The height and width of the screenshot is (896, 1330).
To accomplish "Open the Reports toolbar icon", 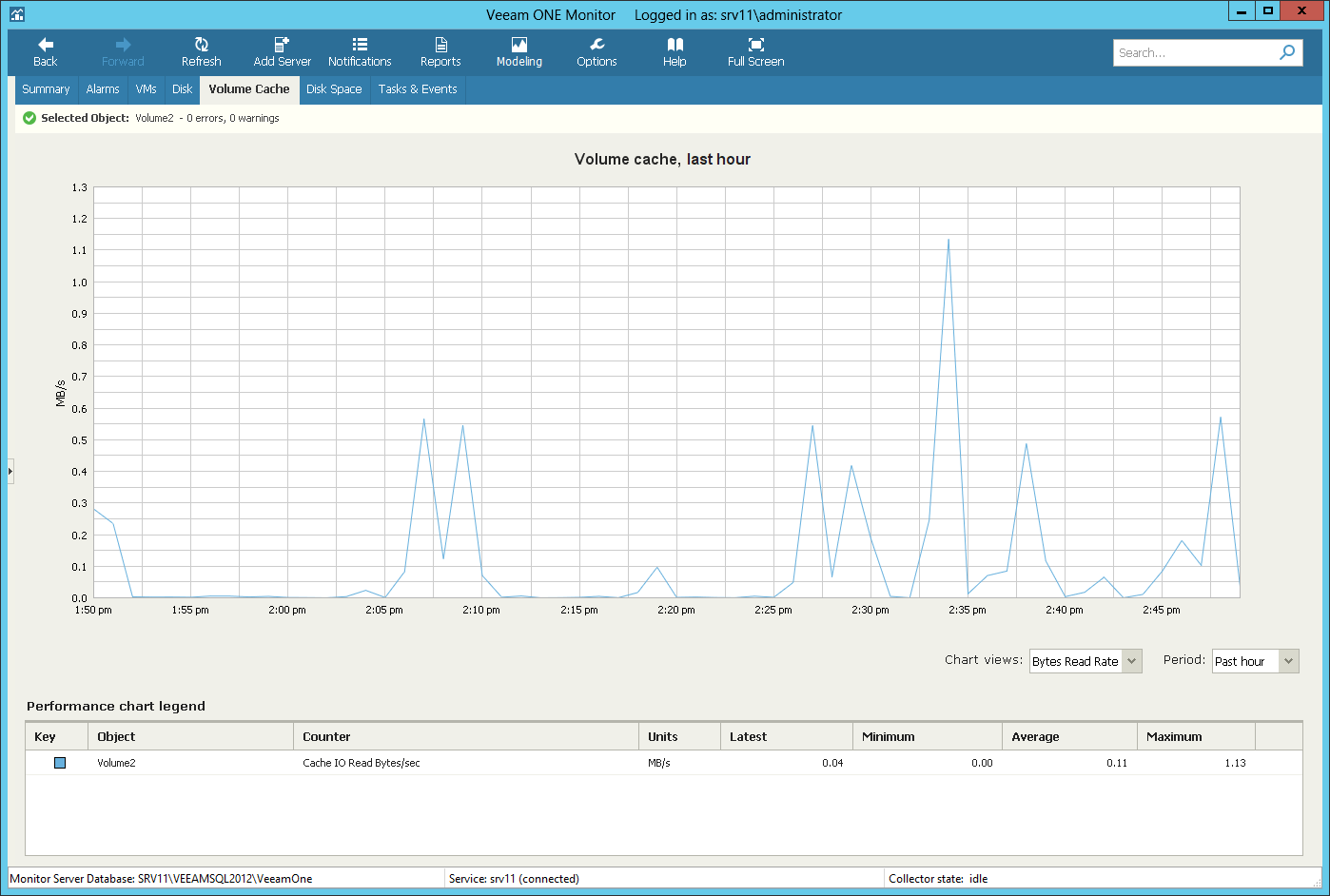I will tap(440, 45).
